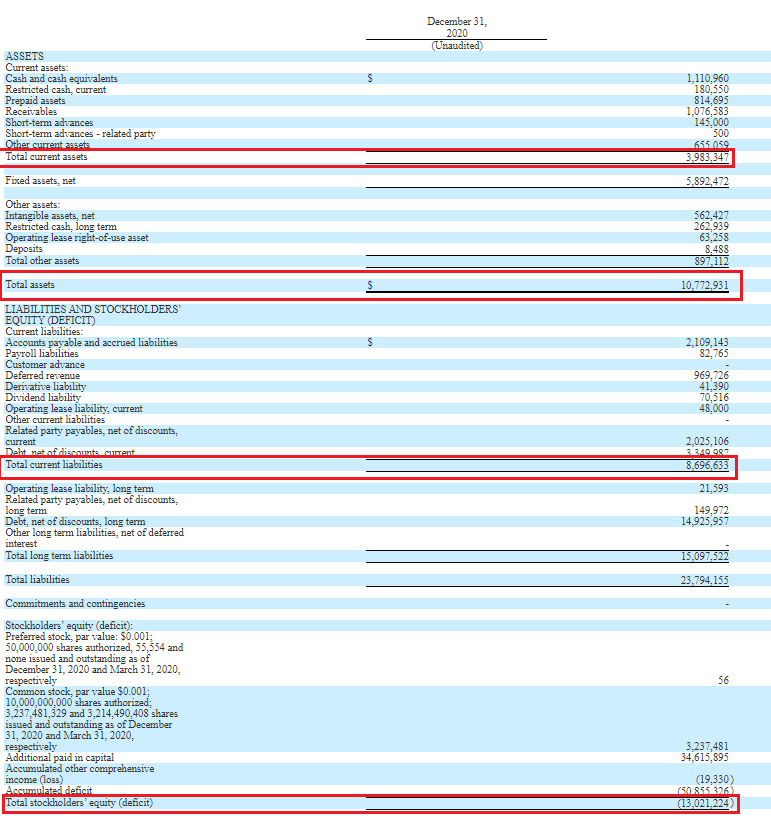
Task: Select the 'Other current liabilities' label
Action: (55, 419)
